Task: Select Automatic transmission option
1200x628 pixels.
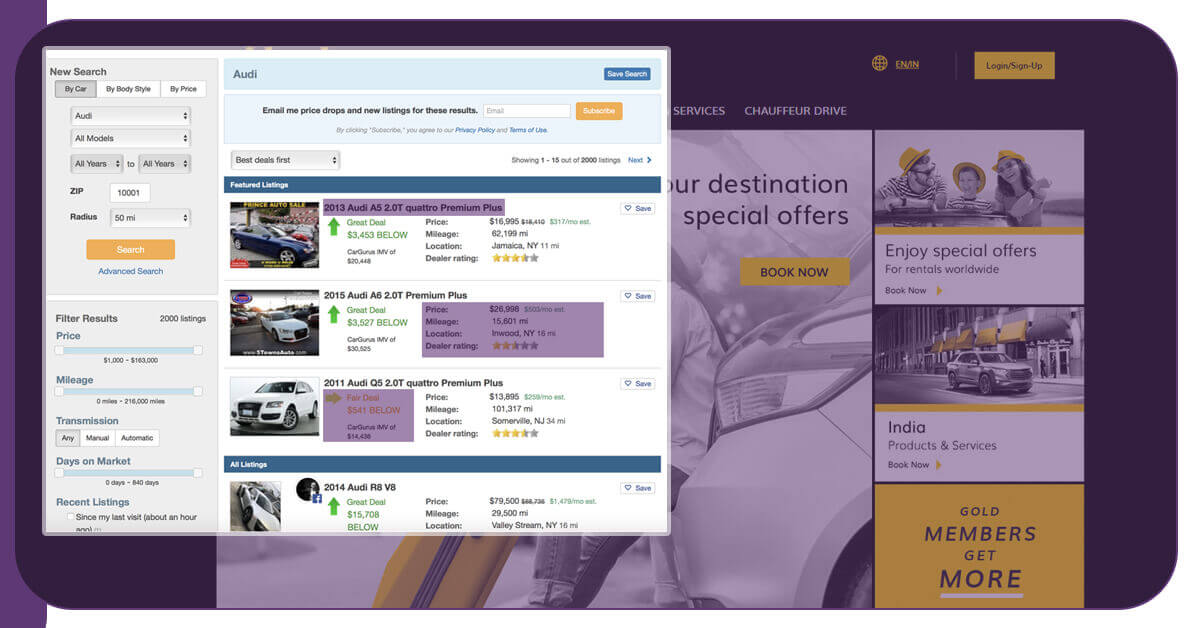Action: click(x=137, y=438)
